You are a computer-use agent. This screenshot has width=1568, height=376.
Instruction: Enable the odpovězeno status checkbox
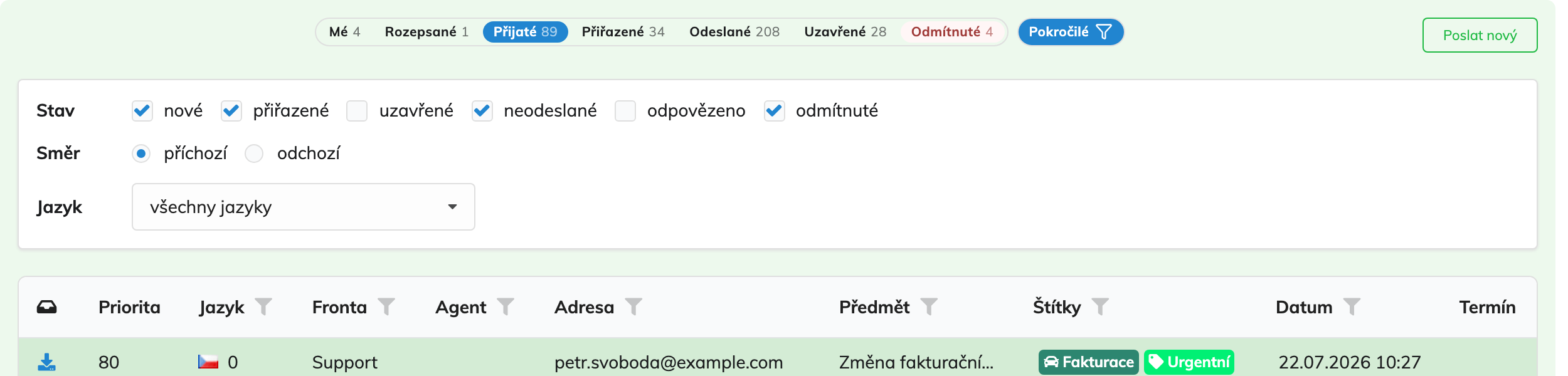click(625, 111)
